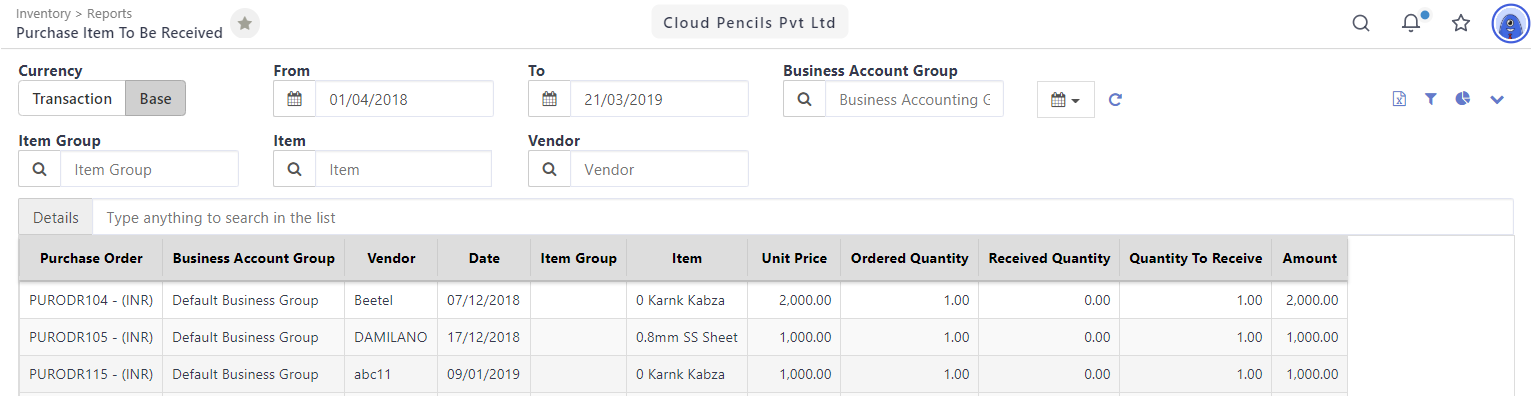Image resolution: width=1532 pixels, height=397 pixels.
Task: Export report to Excel icon
Action: click(1400, 99)
